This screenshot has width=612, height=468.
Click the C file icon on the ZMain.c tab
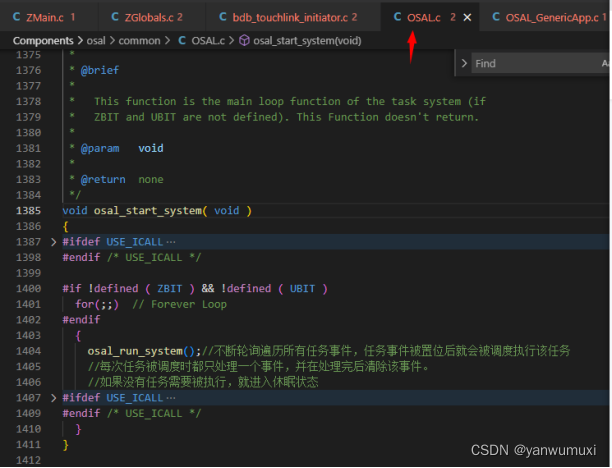[x=16, y=17]
